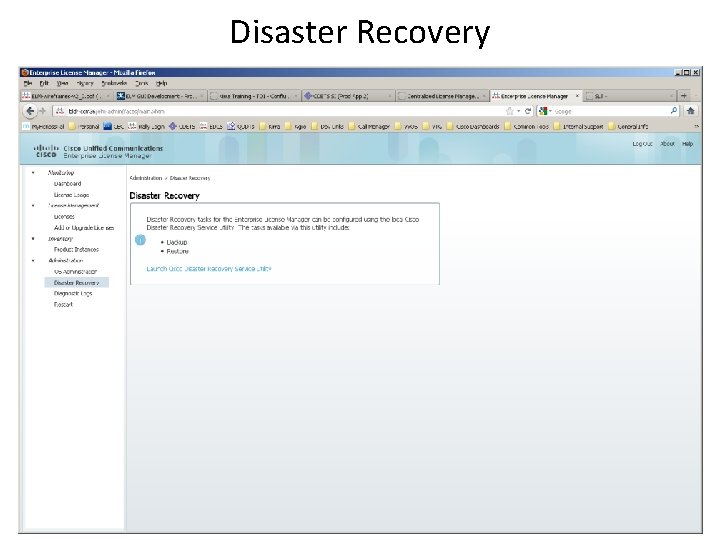Open the QDDTS bookmark

240,126
